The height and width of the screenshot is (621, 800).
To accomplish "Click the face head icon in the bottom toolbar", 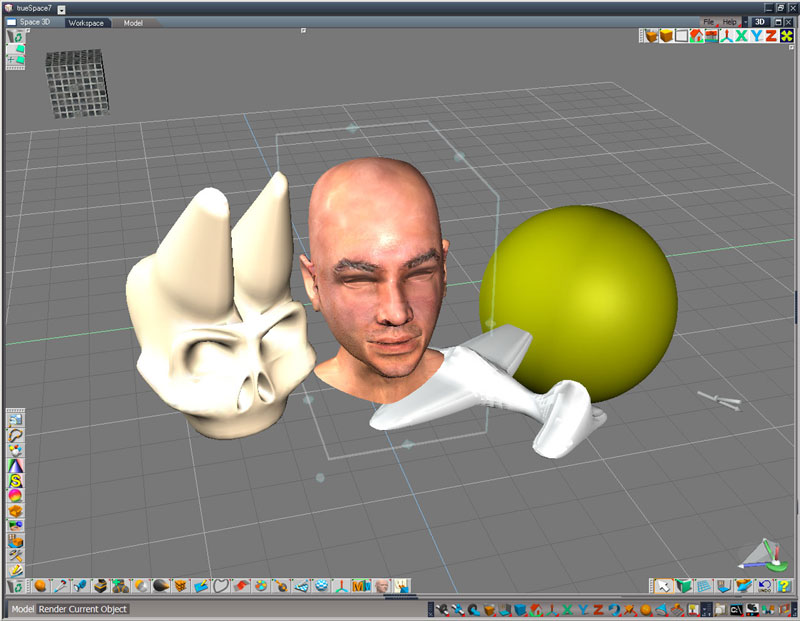I will (x=382, y=586).
